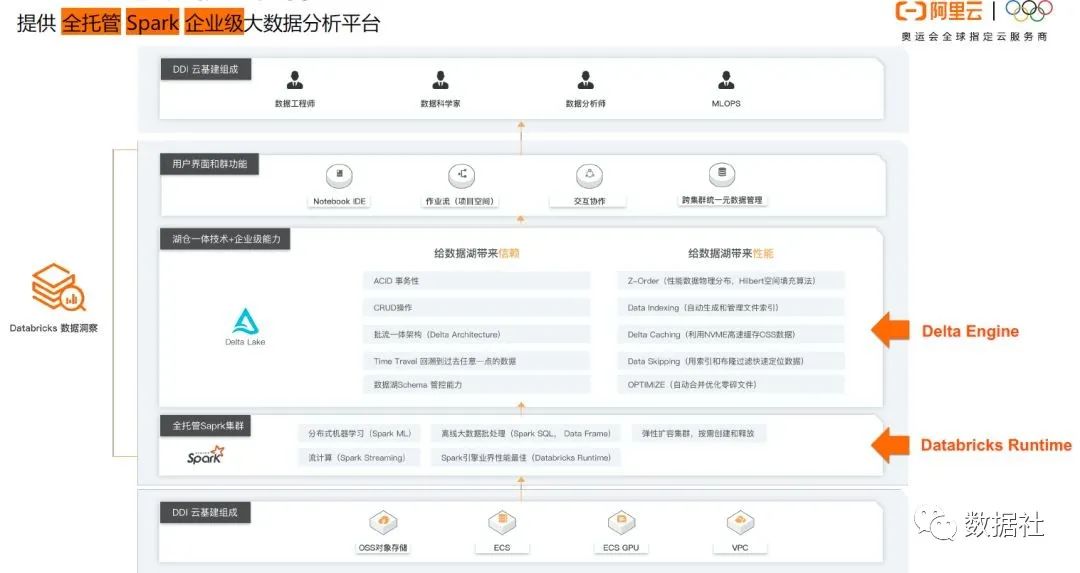Click the 阿里云 logo
The width and height of the screenshot is (1080, 573).
(939, 11)
